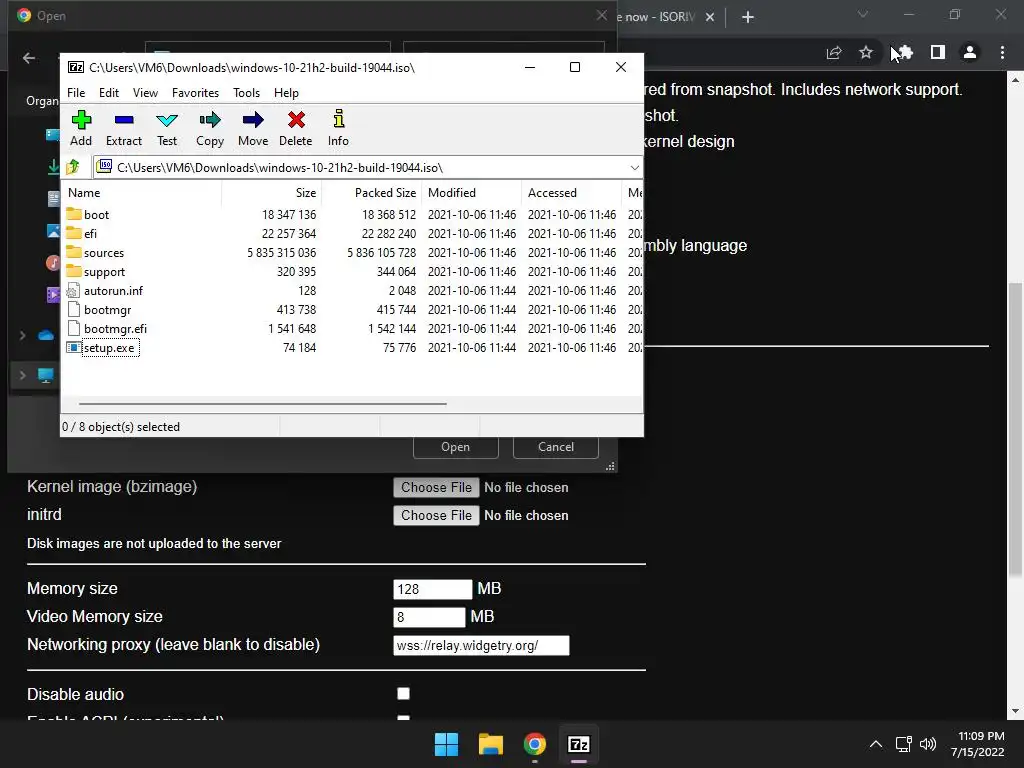
Task: Open the Chrome tab search dropdown
Action: 863,14
